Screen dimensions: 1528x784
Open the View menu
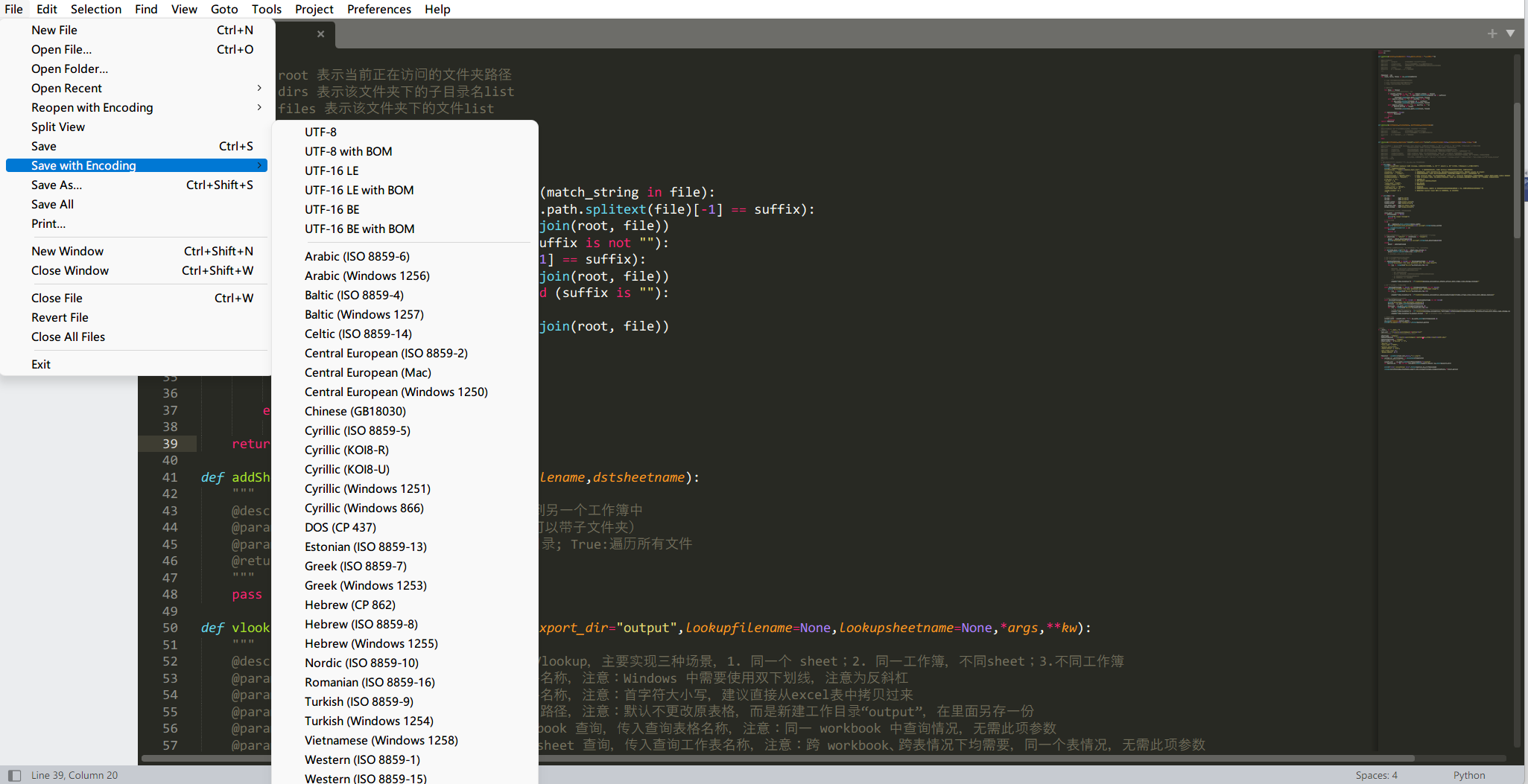(x=184, y=9)
